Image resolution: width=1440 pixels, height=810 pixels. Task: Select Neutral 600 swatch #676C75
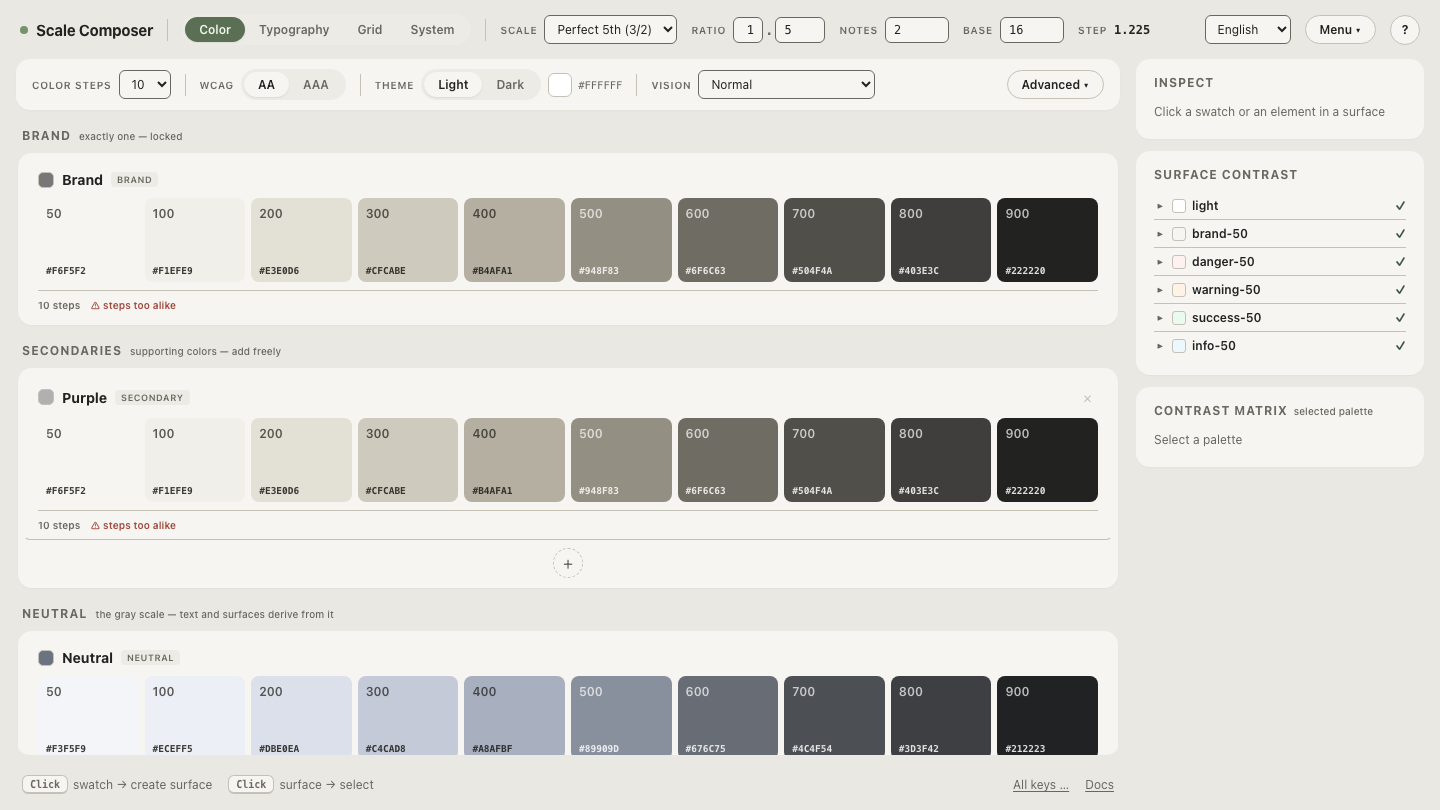[x=728, y=715]
